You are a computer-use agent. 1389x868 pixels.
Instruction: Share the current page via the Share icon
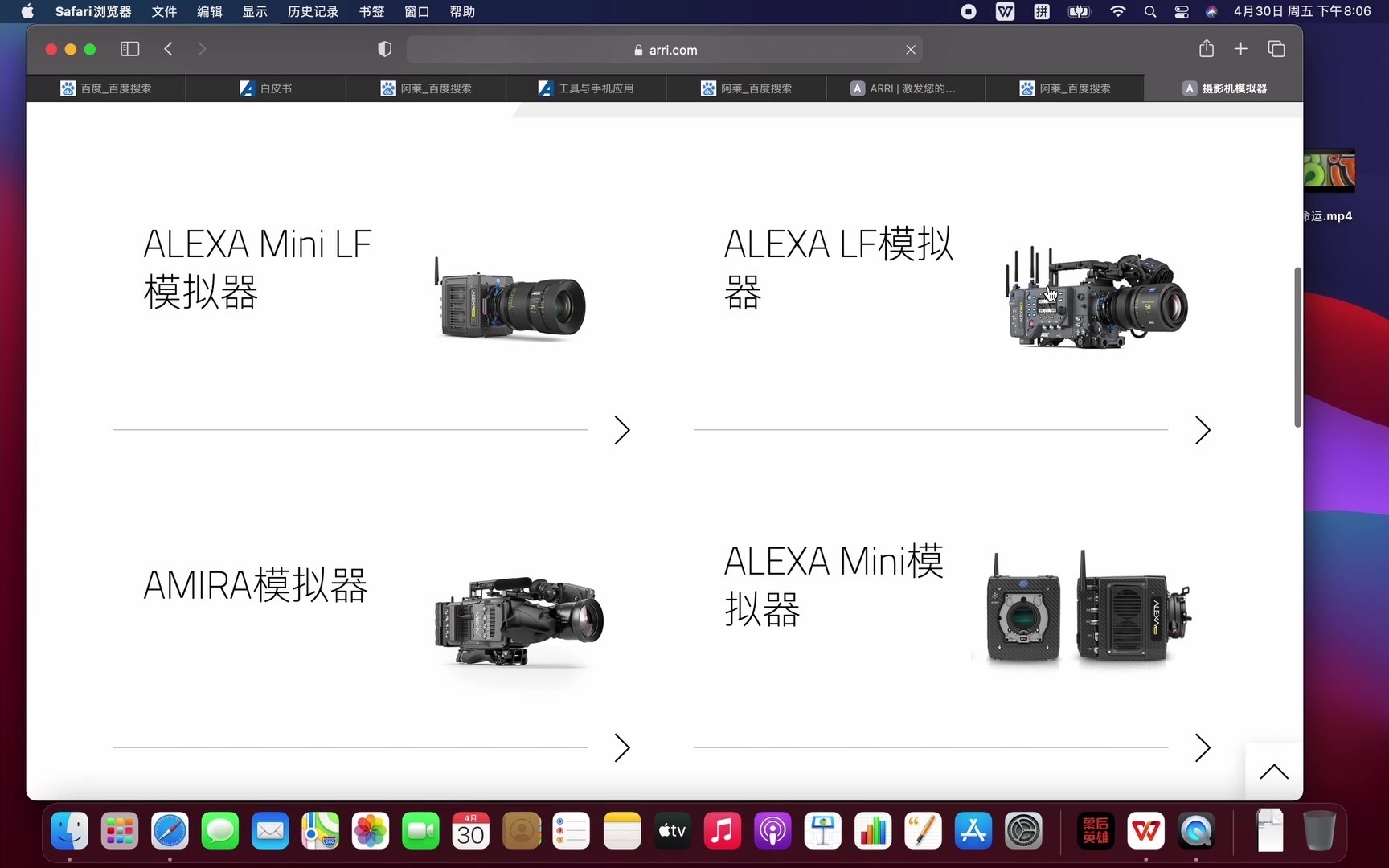[x=1207, y=49]
